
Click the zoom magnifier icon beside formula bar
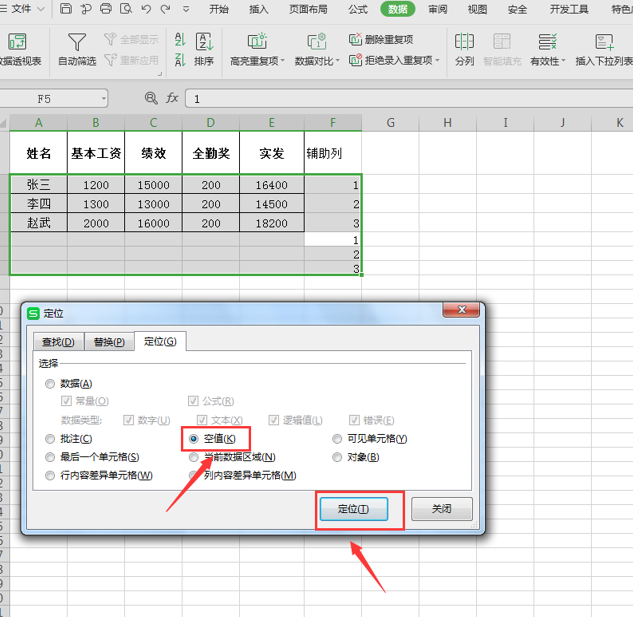151,98
